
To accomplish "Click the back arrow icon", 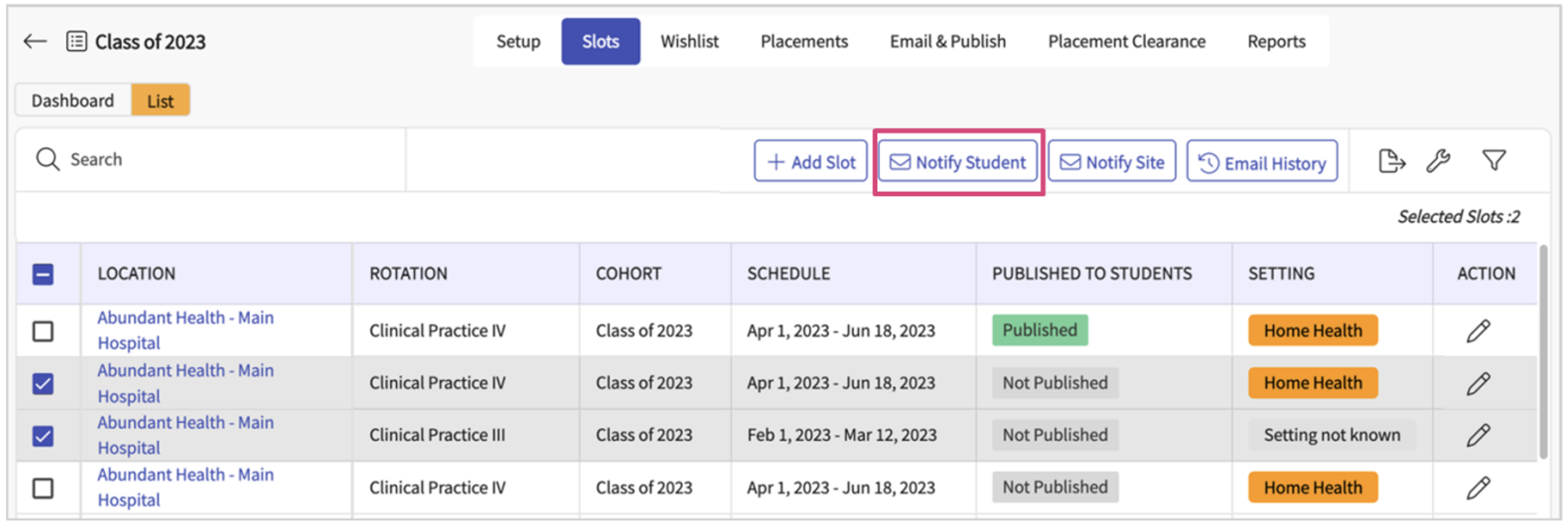I will (x=35, y=41).
